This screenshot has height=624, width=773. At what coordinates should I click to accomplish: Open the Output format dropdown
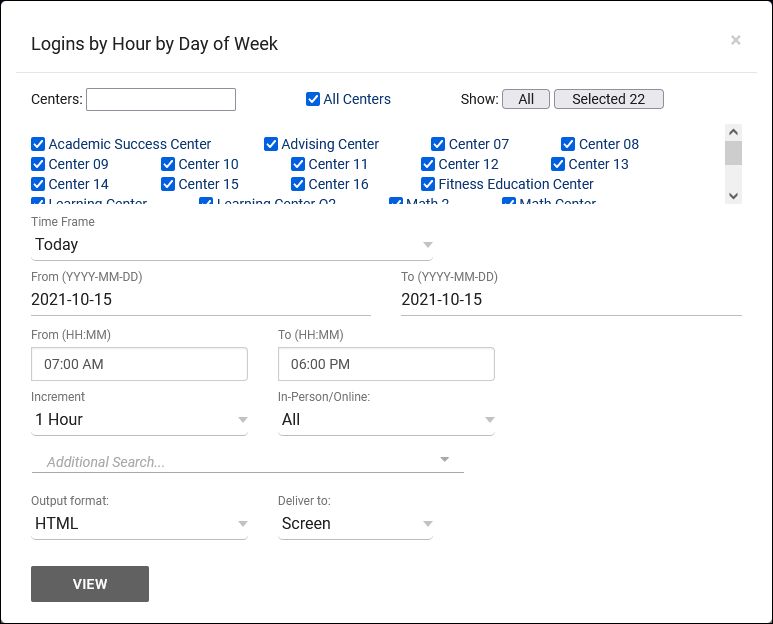pyautogui.click(x=139, y=524)
